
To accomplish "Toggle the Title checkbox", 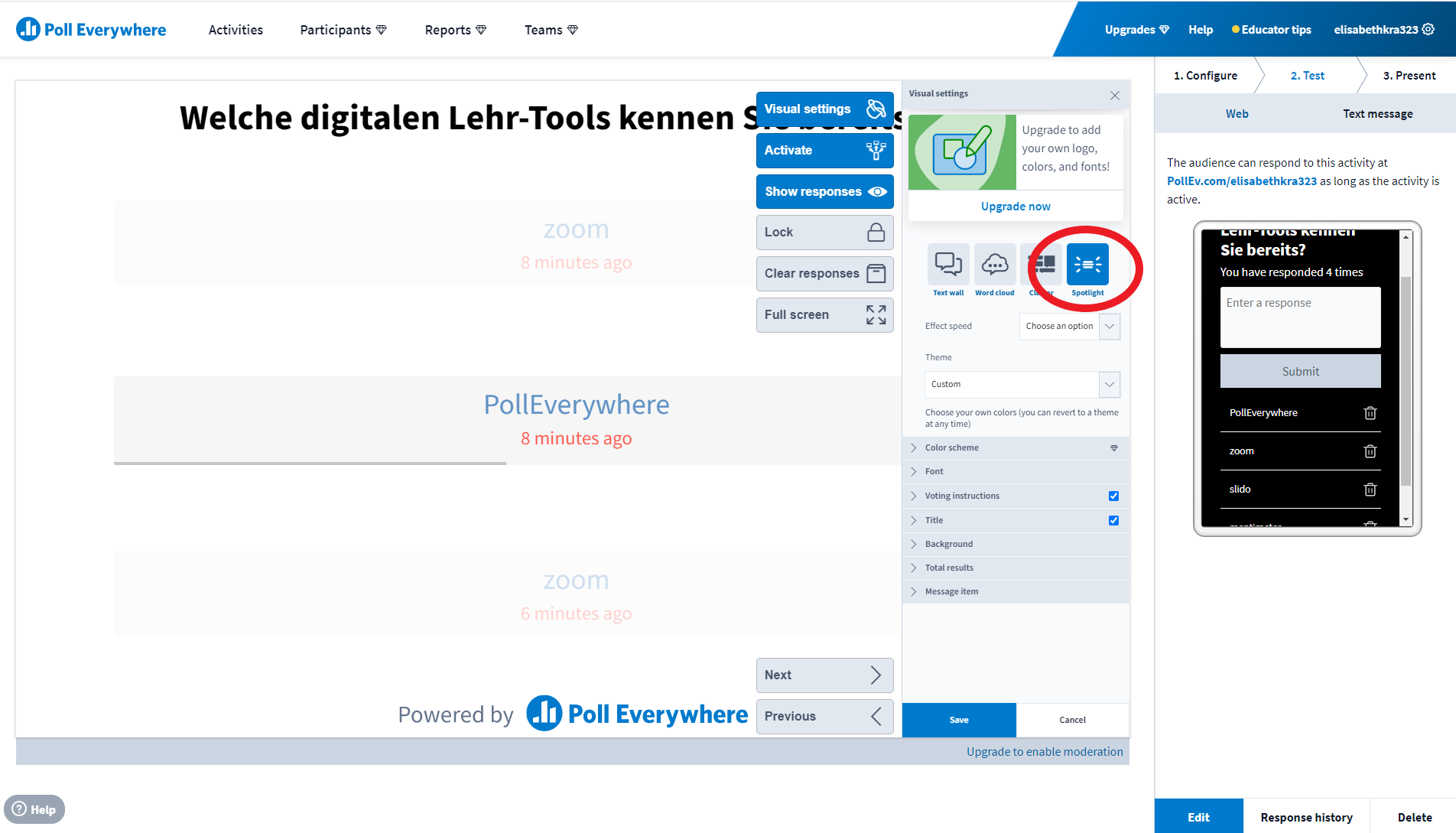I will 1113,520.
